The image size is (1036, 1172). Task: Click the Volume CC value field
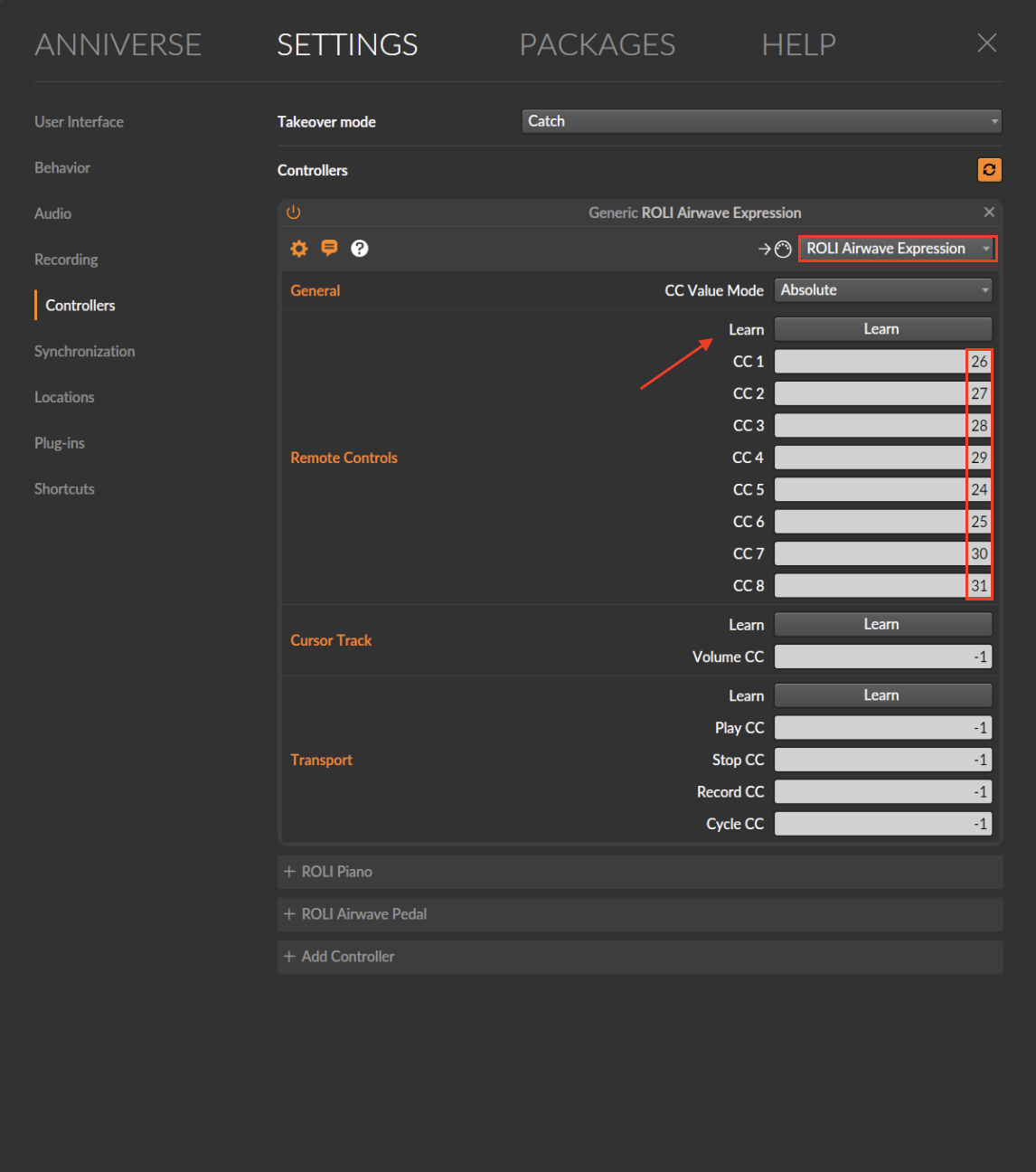pyautogui.click(x=883, y=657)
